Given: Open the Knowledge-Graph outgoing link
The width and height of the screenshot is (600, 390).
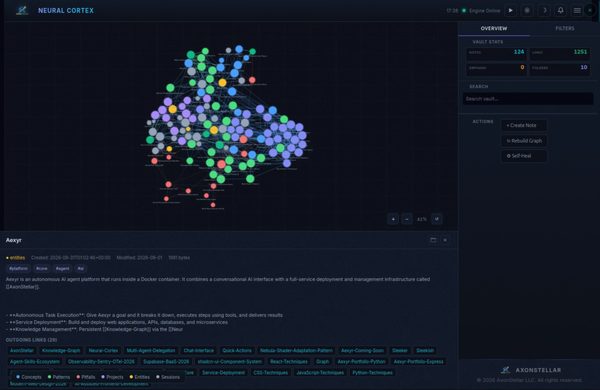Looking at the screenshot, I should pyautogui.click(x=61, y=350).
